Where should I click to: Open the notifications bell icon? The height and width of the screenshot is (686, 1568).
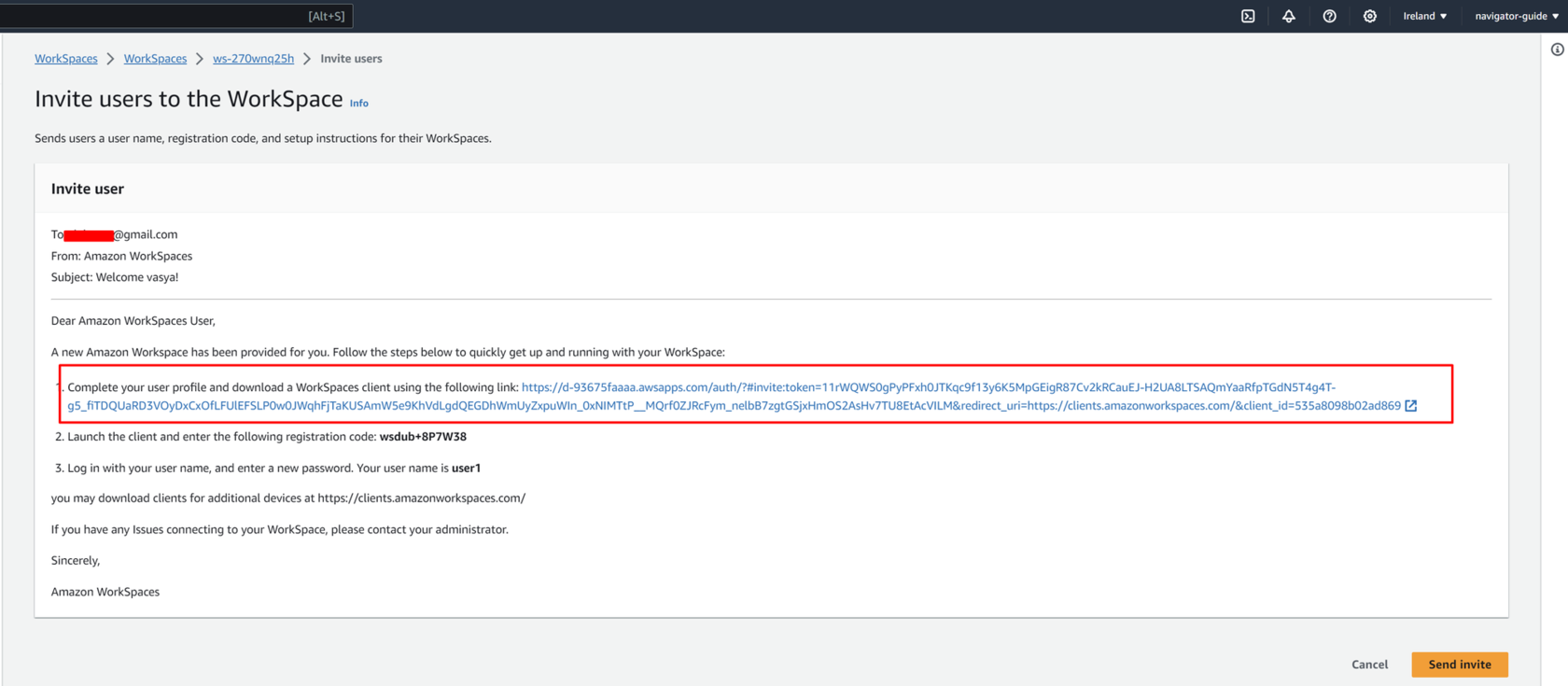click(x=1289, y=16)
